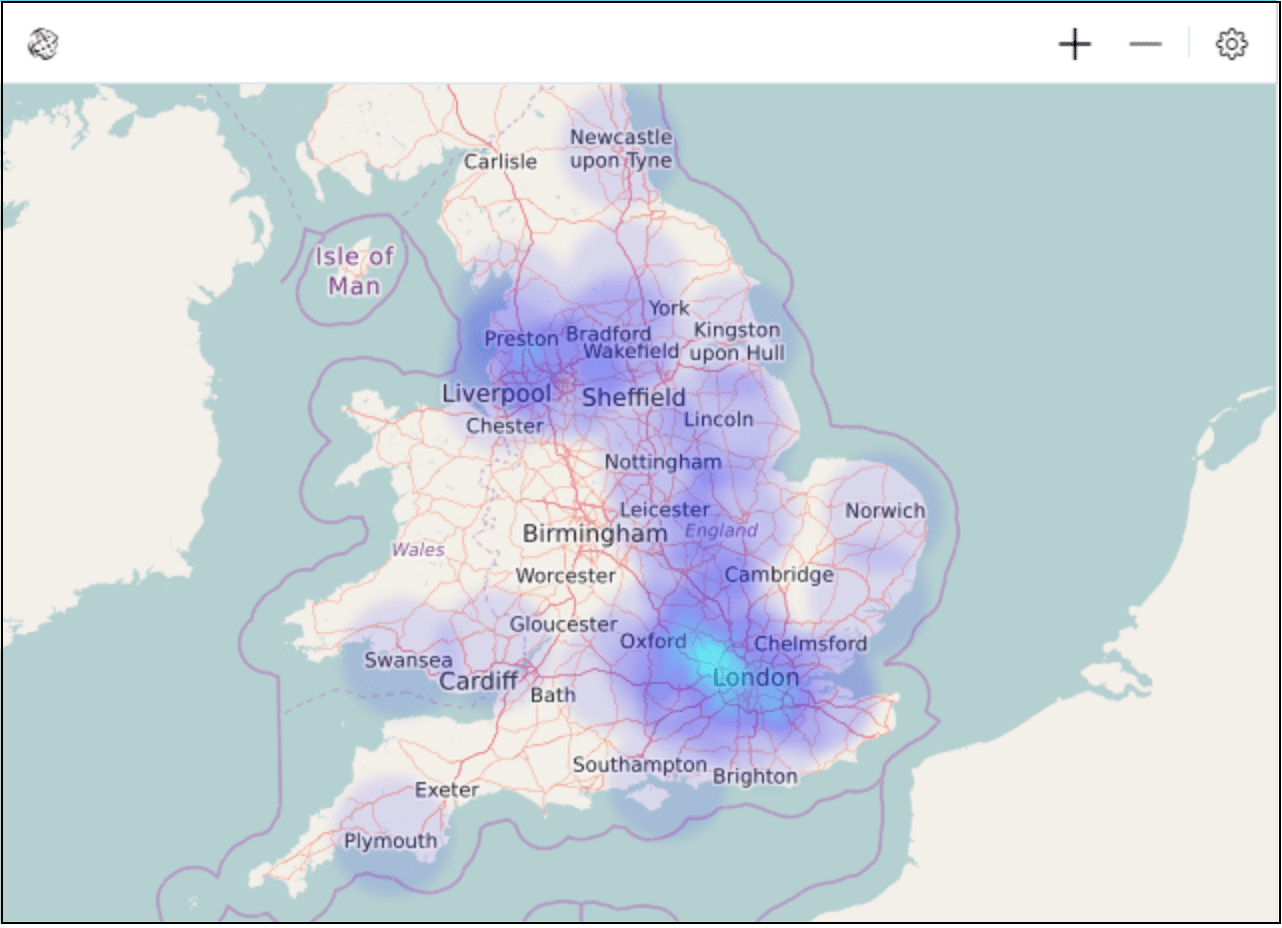Click the Kingston upon Hull label
1282x928 pixels.
(x=738, y=341)
